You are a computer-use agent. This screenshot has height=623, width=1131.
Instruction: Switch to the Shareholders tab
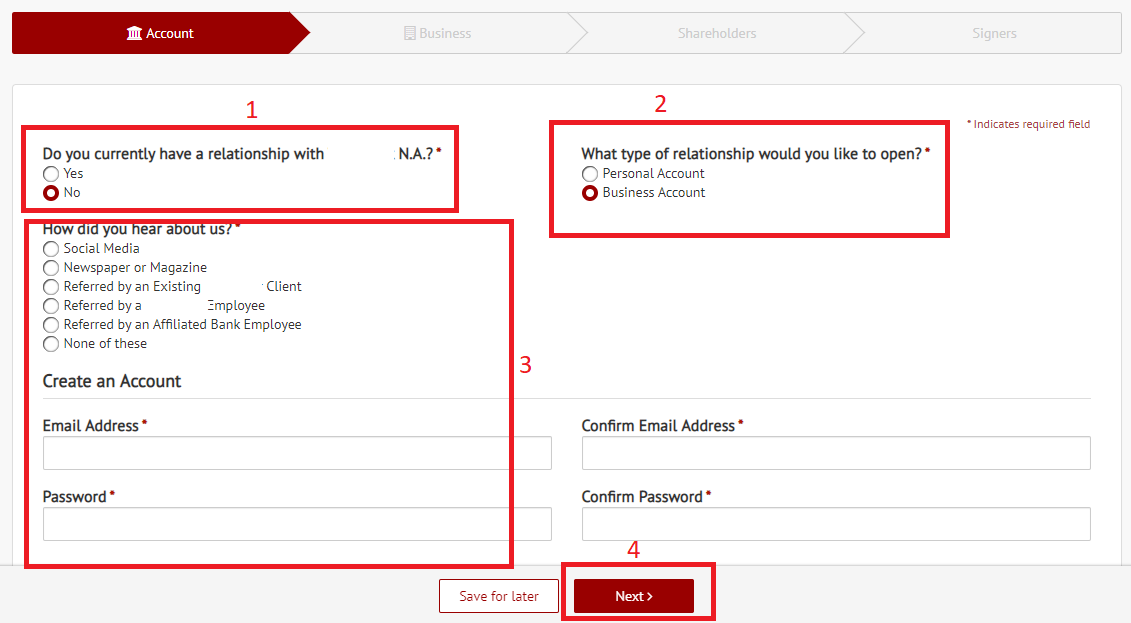pyautogui.click(x=716, y=32)
